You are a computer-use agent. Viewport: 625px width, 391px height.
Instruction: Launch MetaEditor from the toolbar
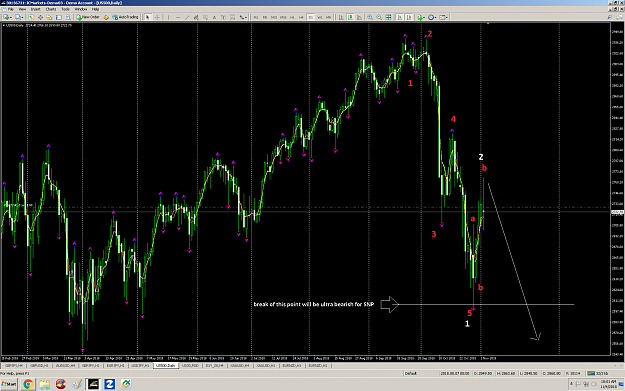[x=106, y=17]
